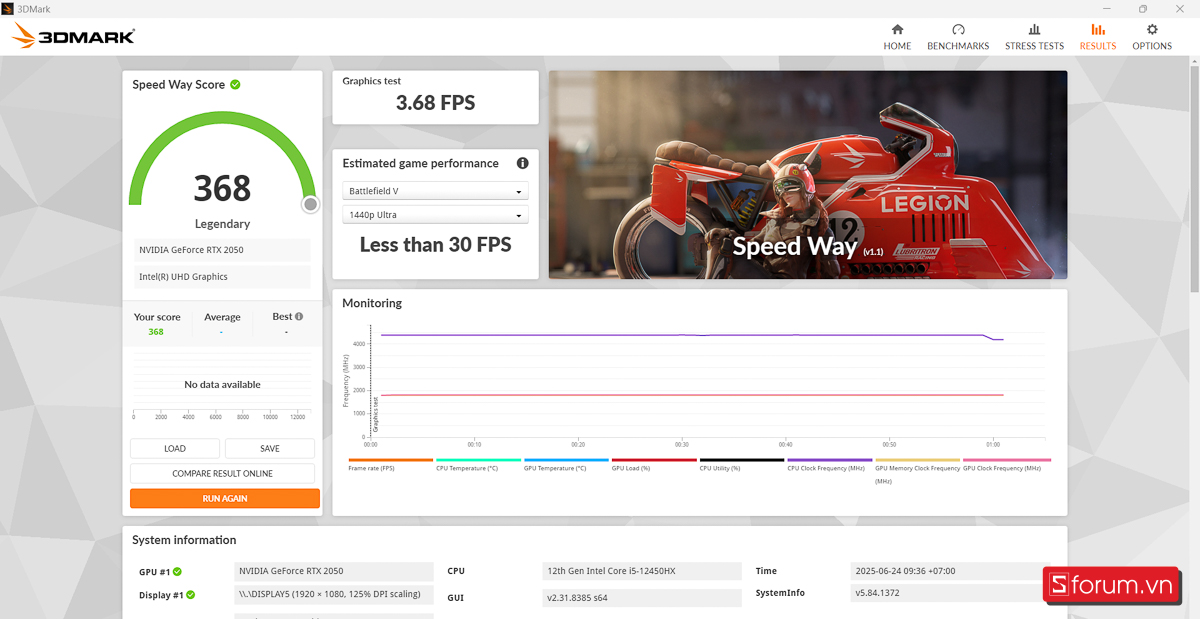Click the 3DMark logo
This screenshot has height=619, width=1200.
tap(73, 37)
